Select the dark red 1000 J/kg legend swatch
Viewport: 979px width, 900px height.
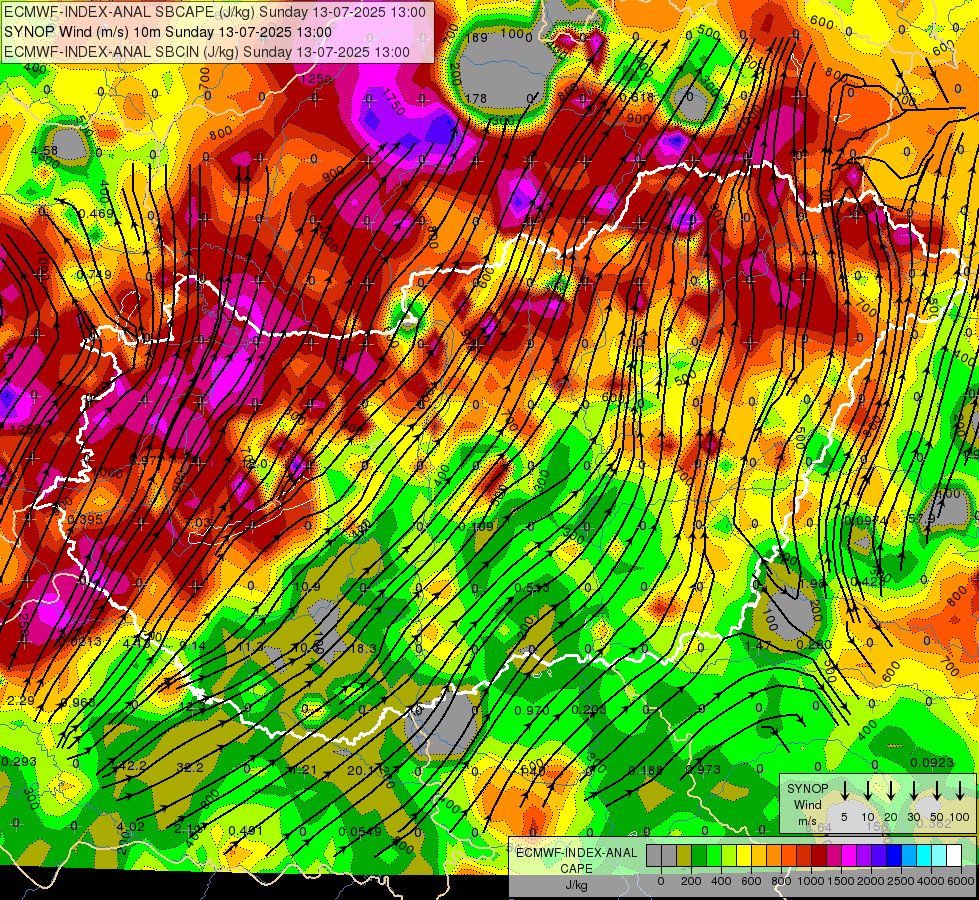click(x=819, y=856)
